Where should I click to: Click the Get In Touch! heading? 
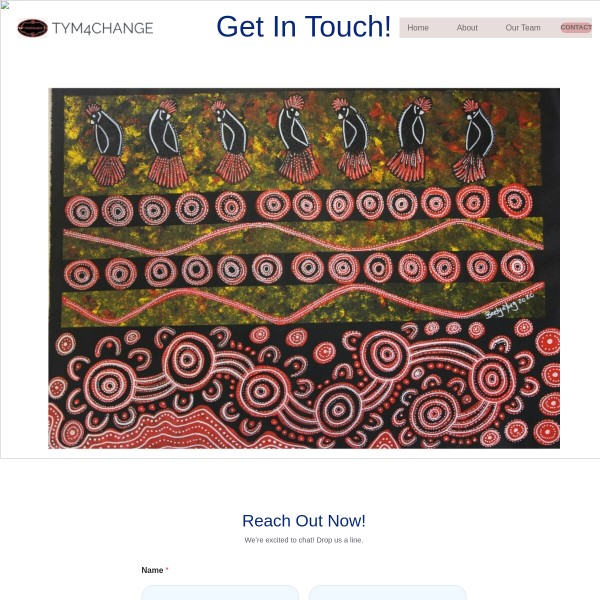[x=303, y=27]
